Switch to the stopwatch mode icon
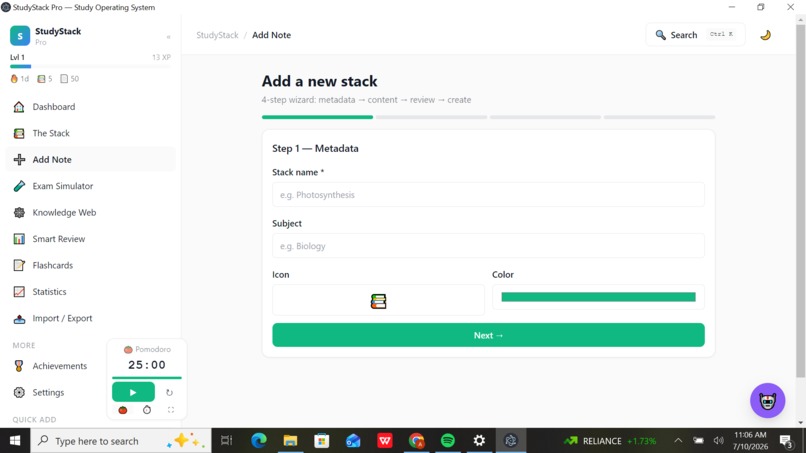 tap(147, 410)
